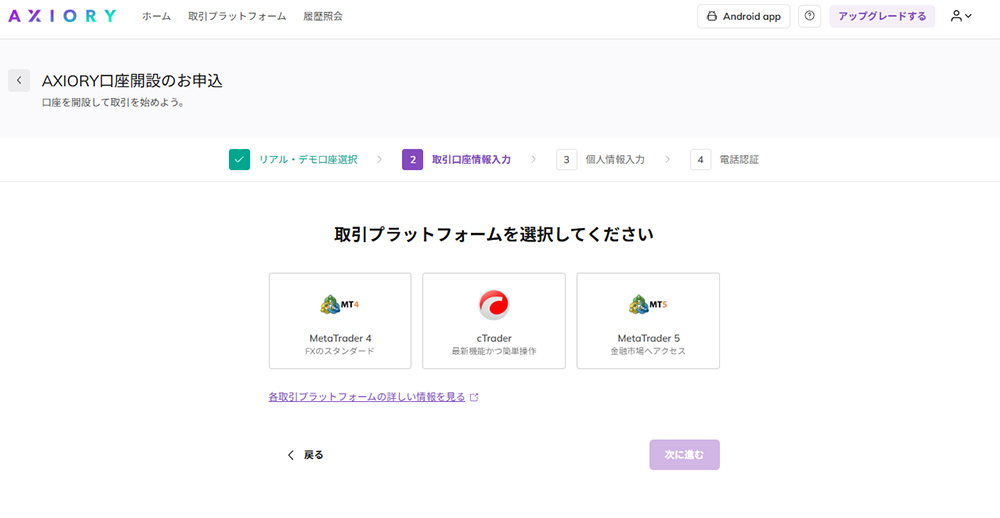Click the MT4 logo icon
Screen dimensions: 1000x518
point(340,305)
